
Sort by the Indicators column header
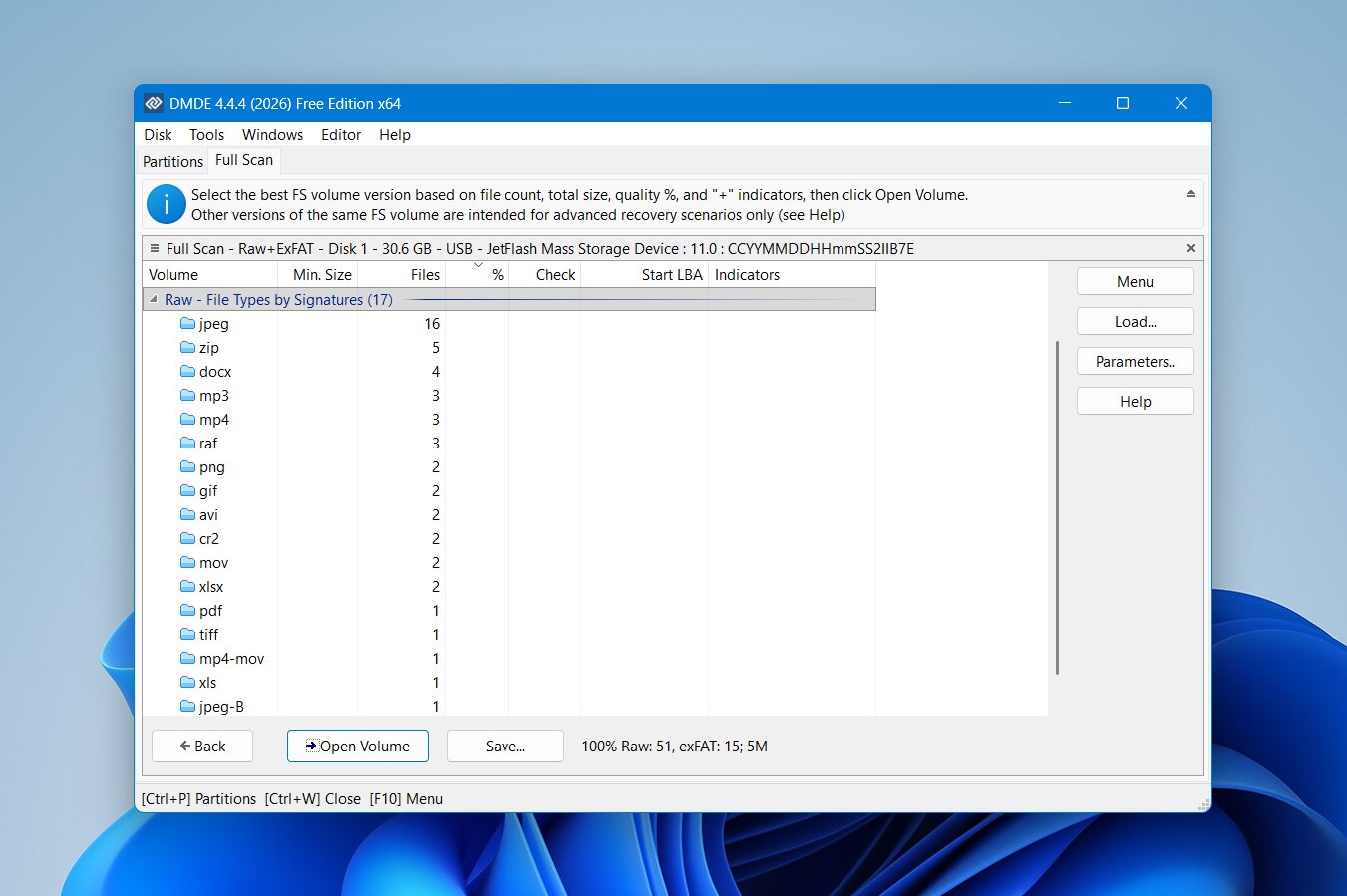(792, 274)
